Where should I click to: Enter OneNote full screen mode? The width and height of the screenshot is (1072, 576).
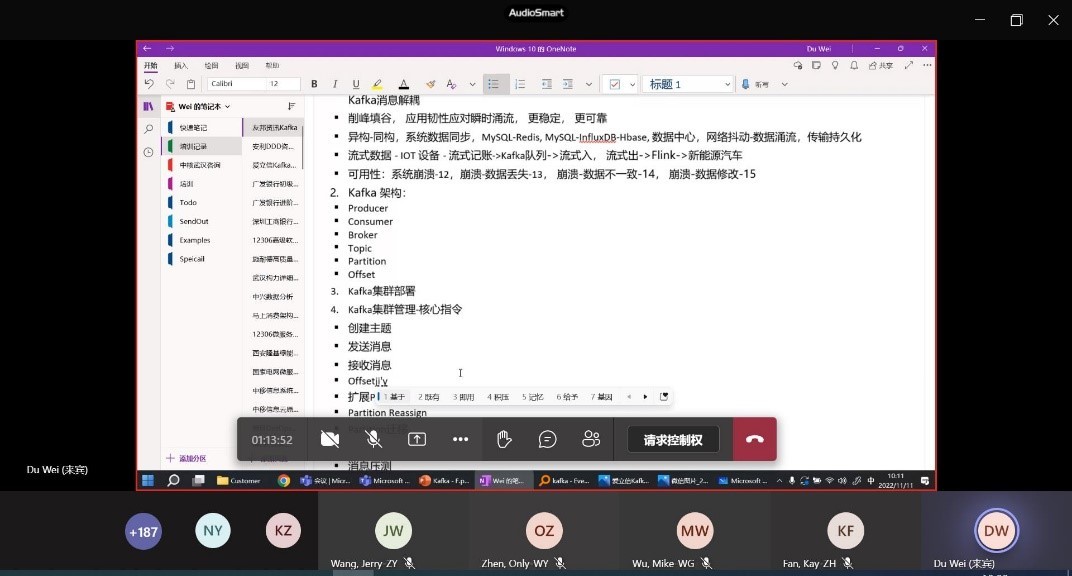[909, 66]
